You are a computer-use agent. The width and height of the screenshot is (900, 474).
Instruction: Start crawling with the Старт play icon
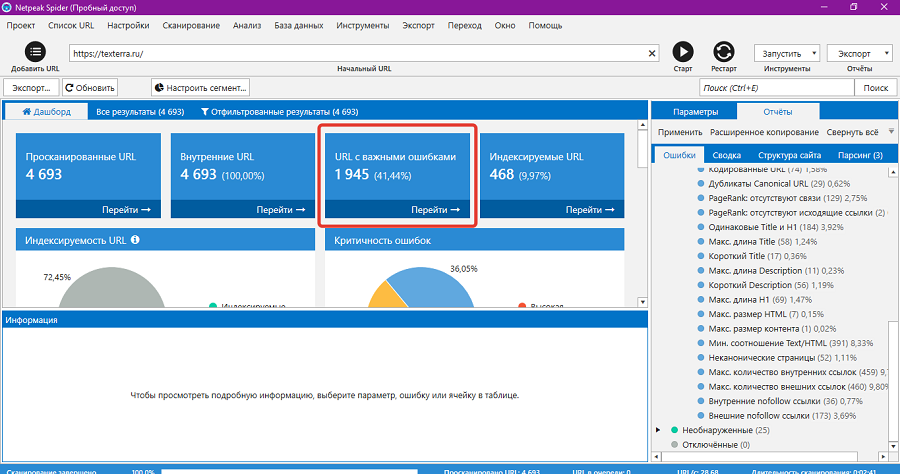tap(682, 52)
